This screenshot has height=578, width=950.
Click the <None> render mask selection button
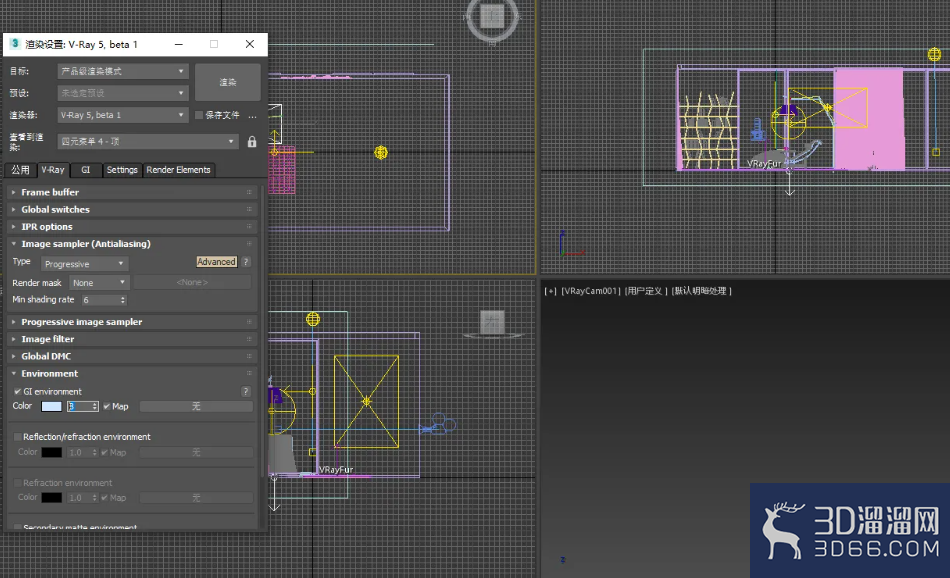192,283
